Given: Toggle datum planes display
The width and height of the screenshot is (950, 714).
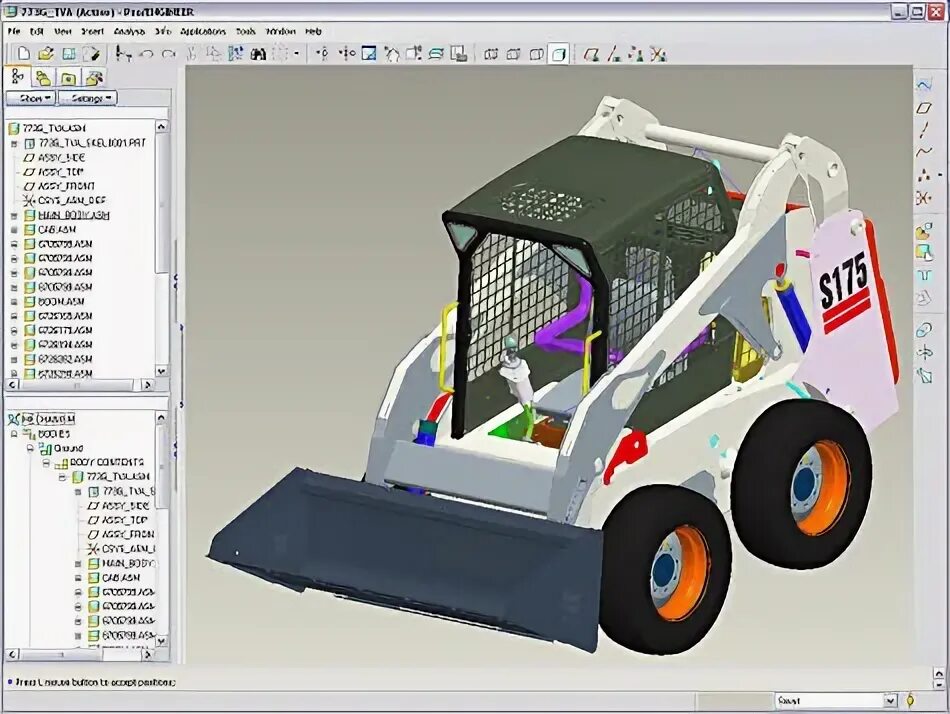Looking at the screenshot, I should pyautogui.click(x=591, y=55).
